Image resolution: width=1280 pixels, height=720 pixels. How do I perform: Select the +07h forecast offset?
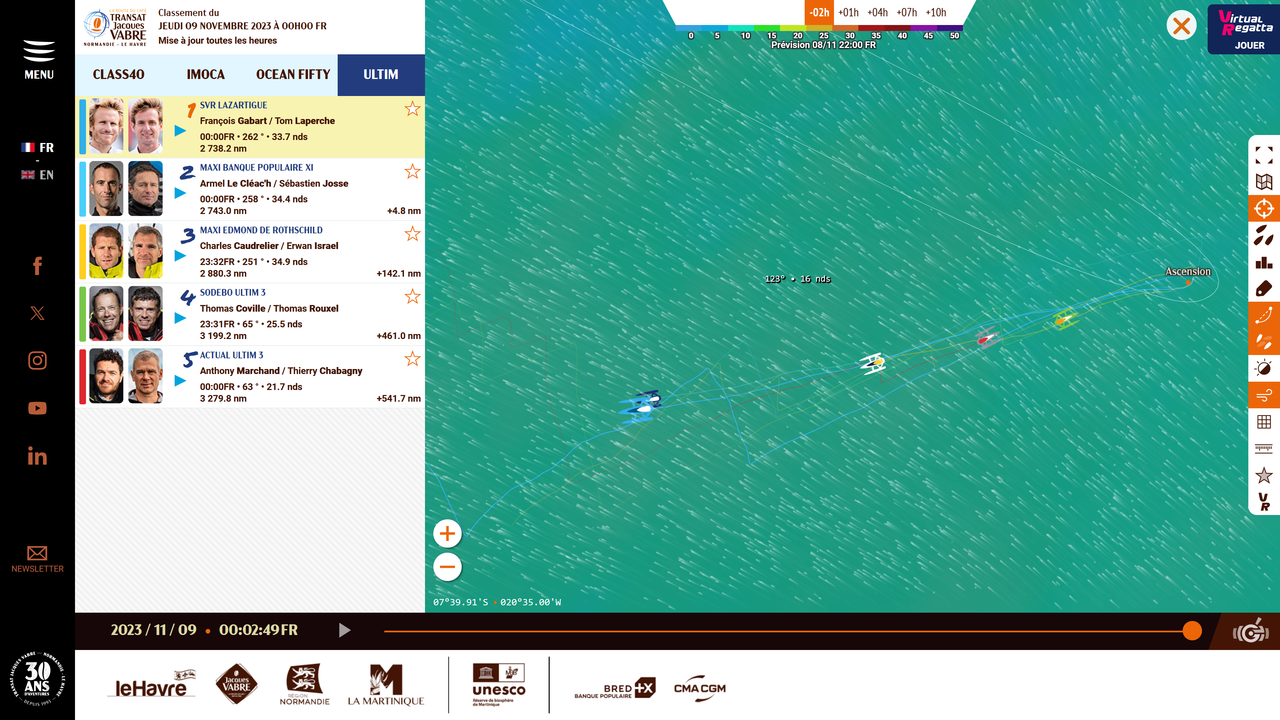pos(906,12)
